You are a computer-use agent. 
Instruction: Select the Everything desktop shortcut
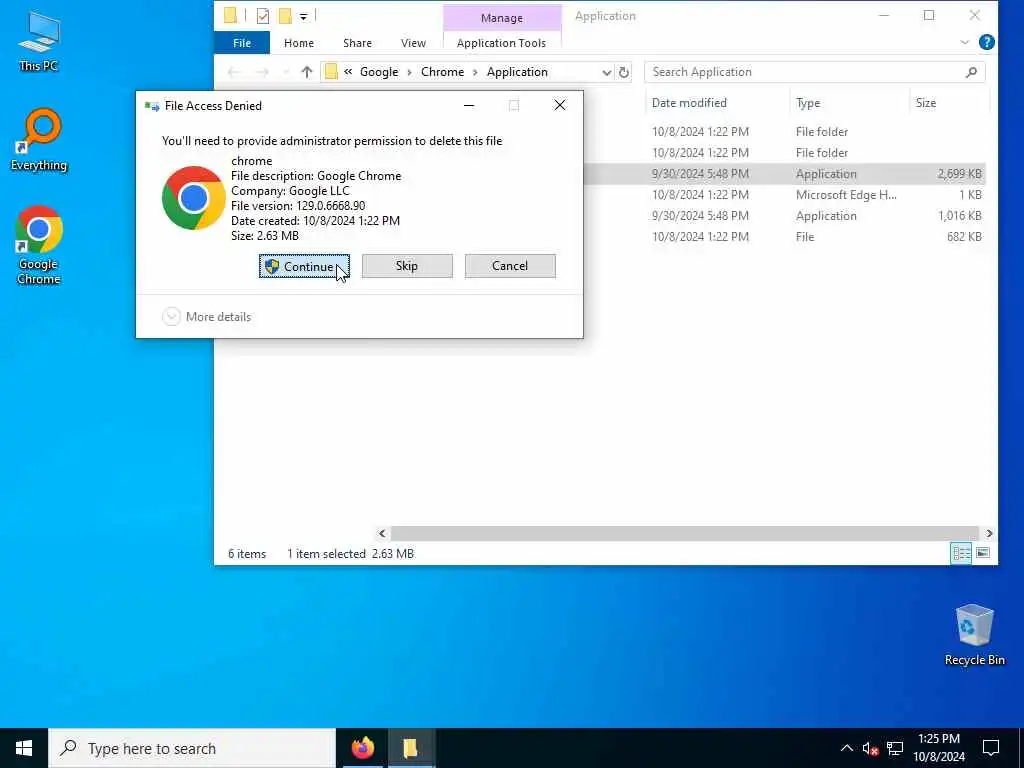click(x=39, y=140)
